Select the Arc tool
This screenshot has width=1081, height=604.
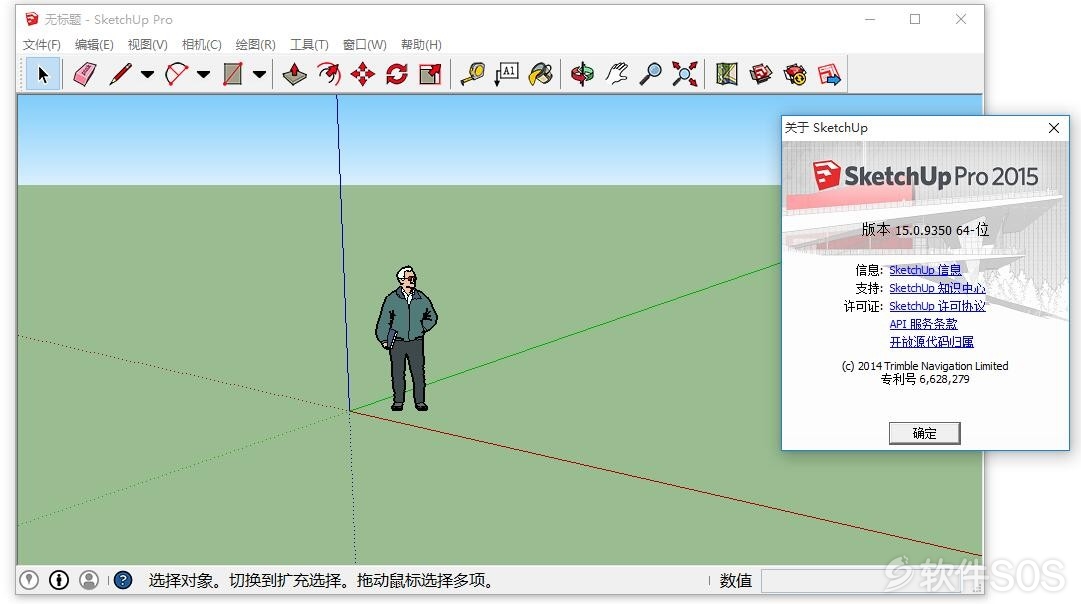click(x=176, y=74)
